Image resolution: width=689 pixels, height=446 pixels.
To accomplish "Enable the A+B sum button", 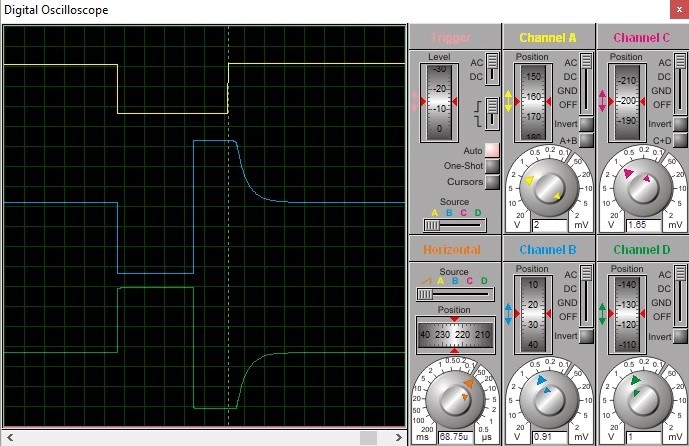I will (x=587, y=141).
